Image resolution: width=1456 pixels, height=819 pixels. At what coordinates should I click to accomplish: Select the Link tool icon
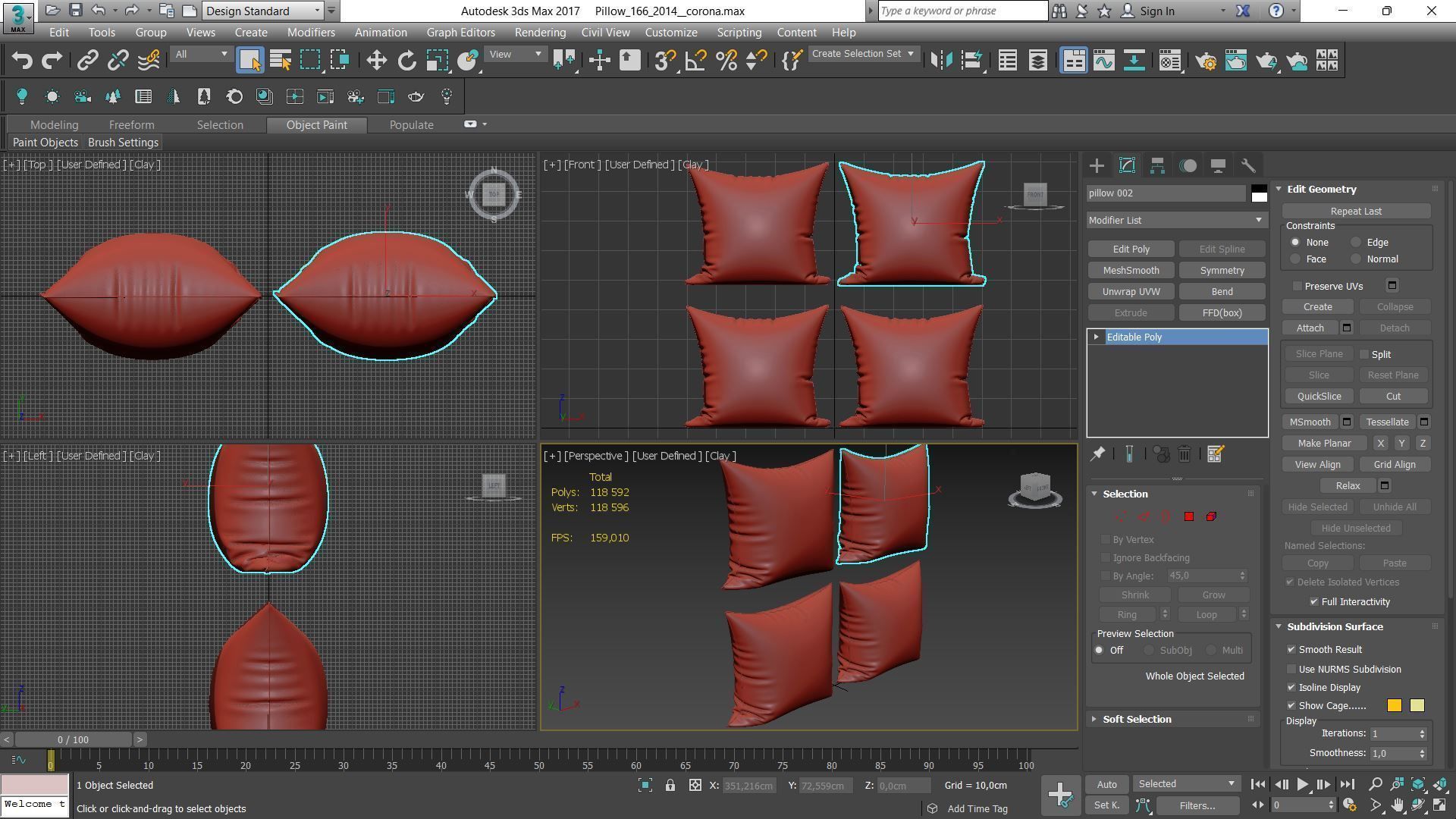(88, 61)
